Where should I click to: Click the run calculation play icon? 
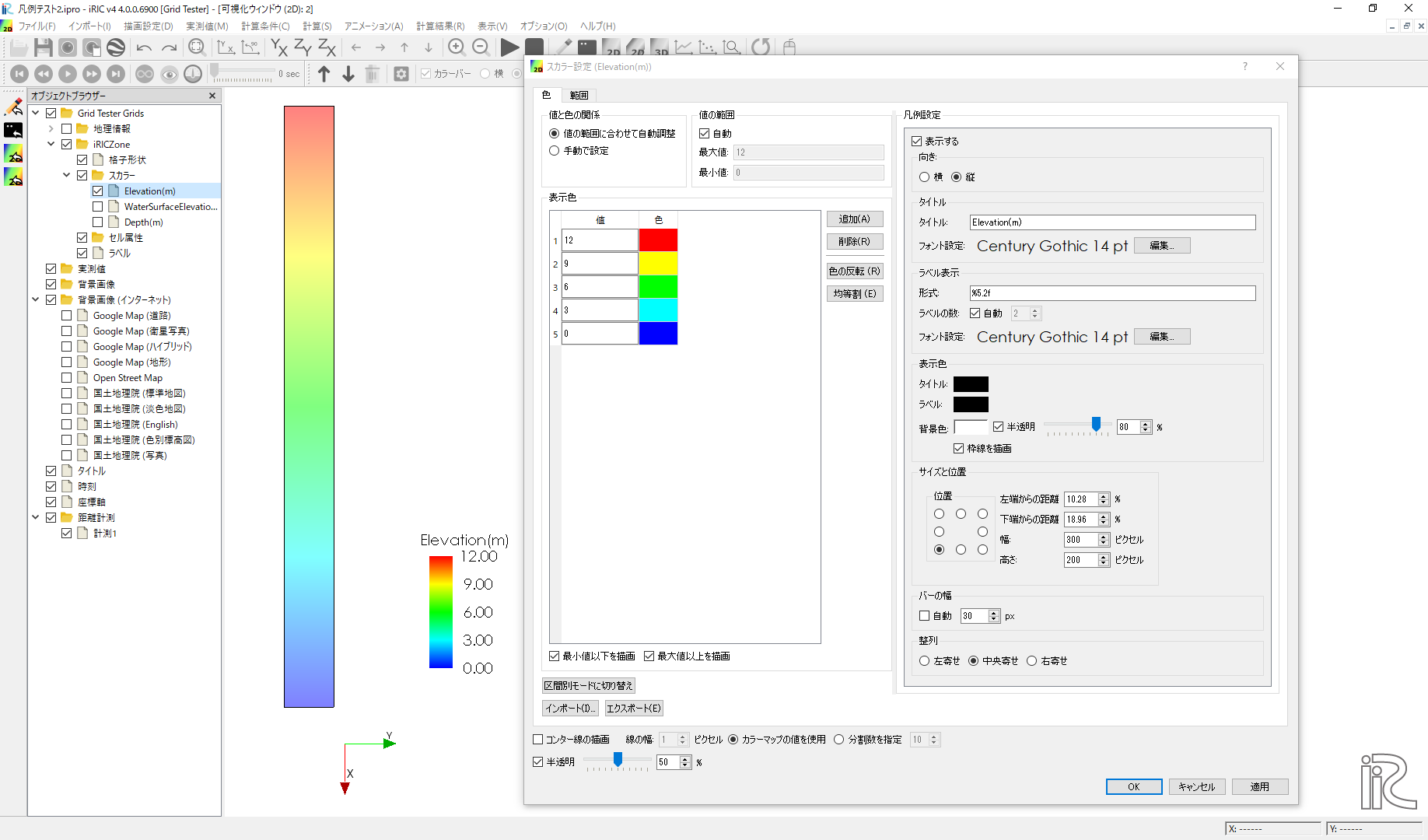tap(509, 47)
